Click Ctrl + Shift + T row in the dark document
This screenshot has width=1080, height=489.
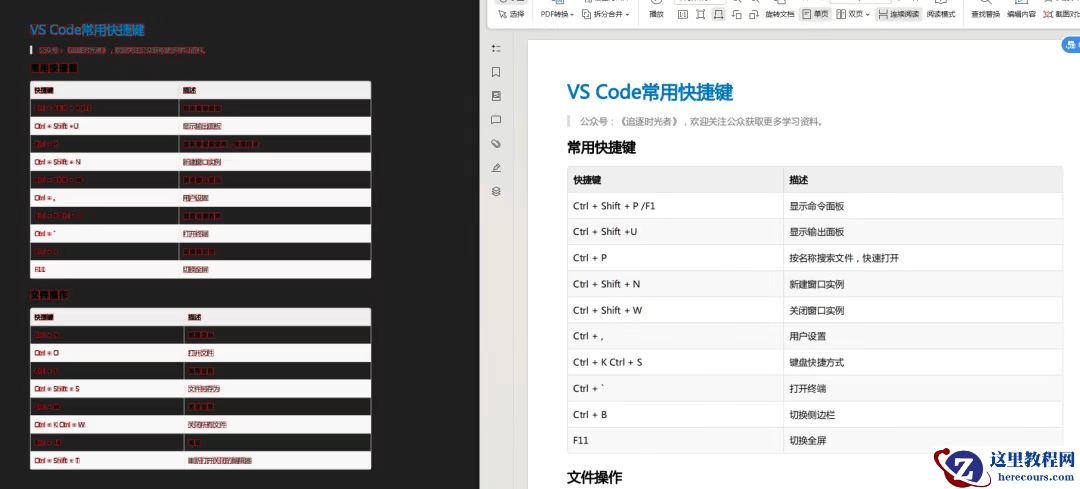click(200, 460)
